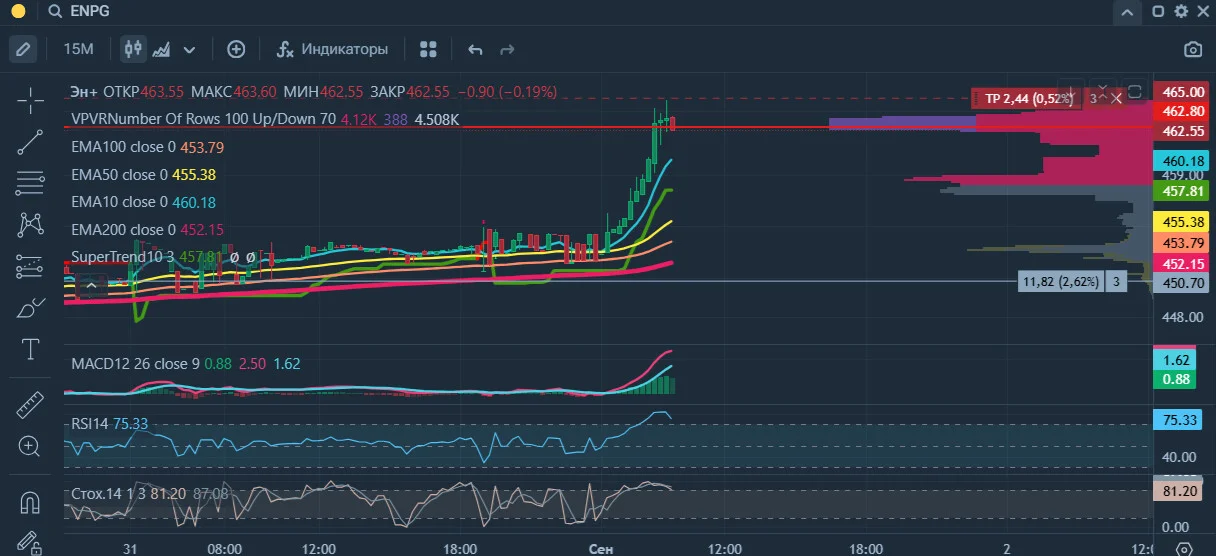Click the 452.15 EMA200 price label

pos(1183,264)
